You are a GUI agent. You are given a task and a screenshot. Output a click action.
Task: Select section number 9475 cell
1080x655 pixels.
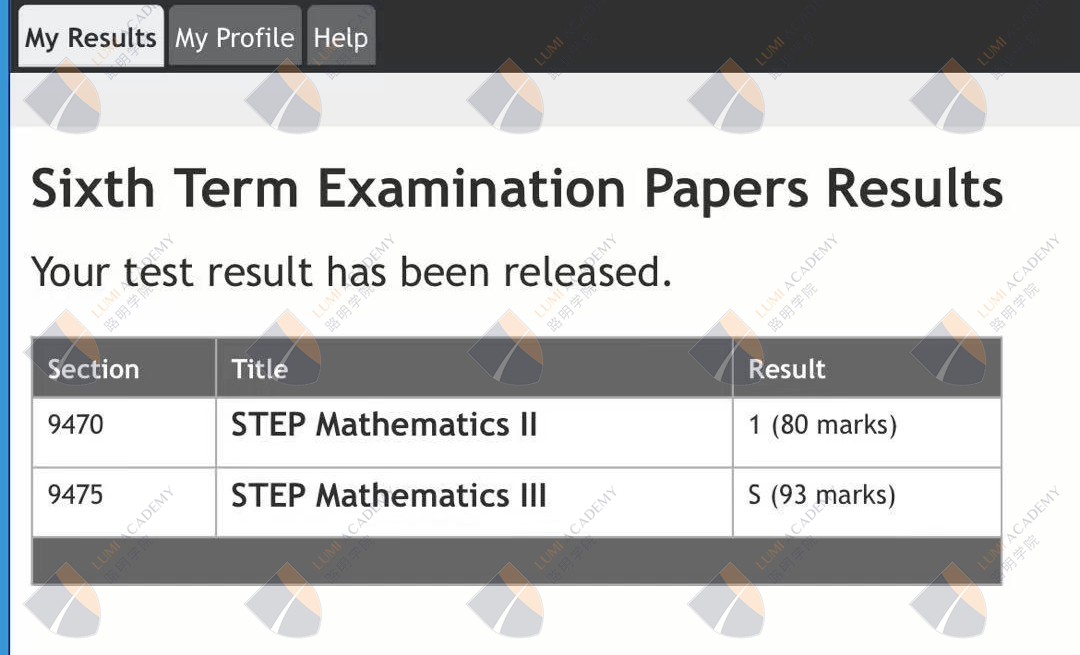(x=76, y=495)
